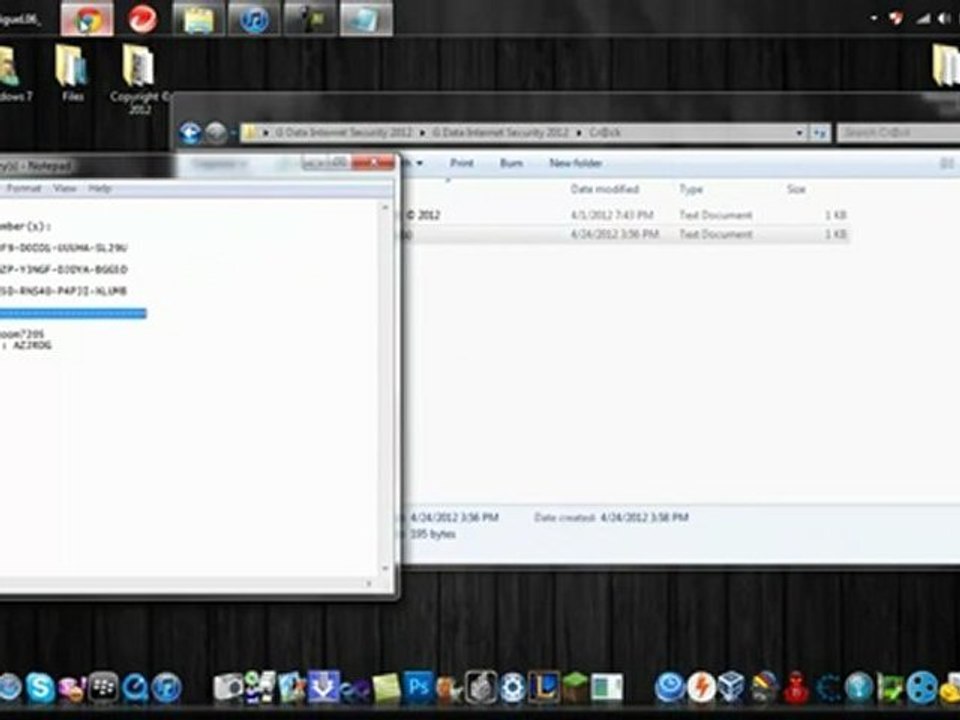This screenshot has width=960, height=720.
Task: Expand breadcrumb arrow after first G Data folder
Action: point(422,133)
